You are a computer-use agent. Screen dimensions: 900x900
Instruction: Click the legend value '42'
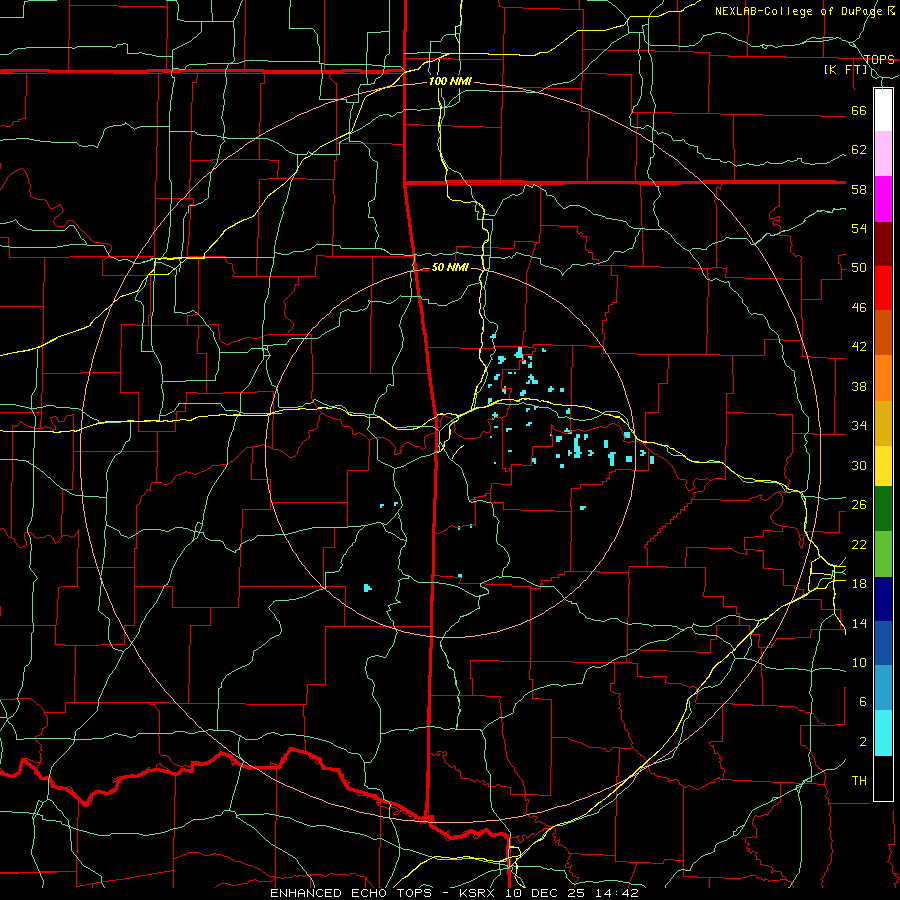pos(859,347)
